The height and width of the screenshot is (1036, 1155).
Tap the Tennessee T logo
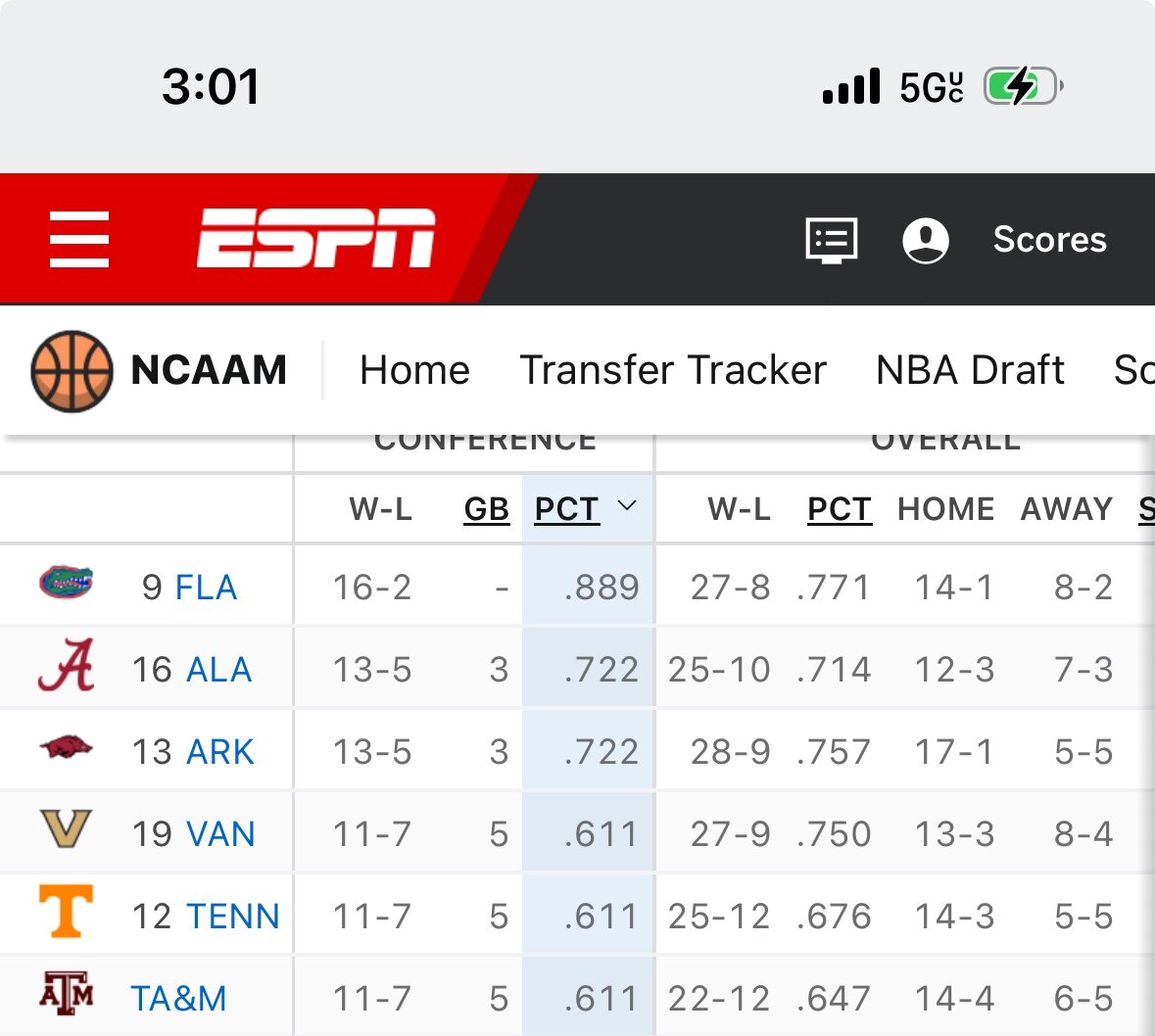click(x=66, y=911)
